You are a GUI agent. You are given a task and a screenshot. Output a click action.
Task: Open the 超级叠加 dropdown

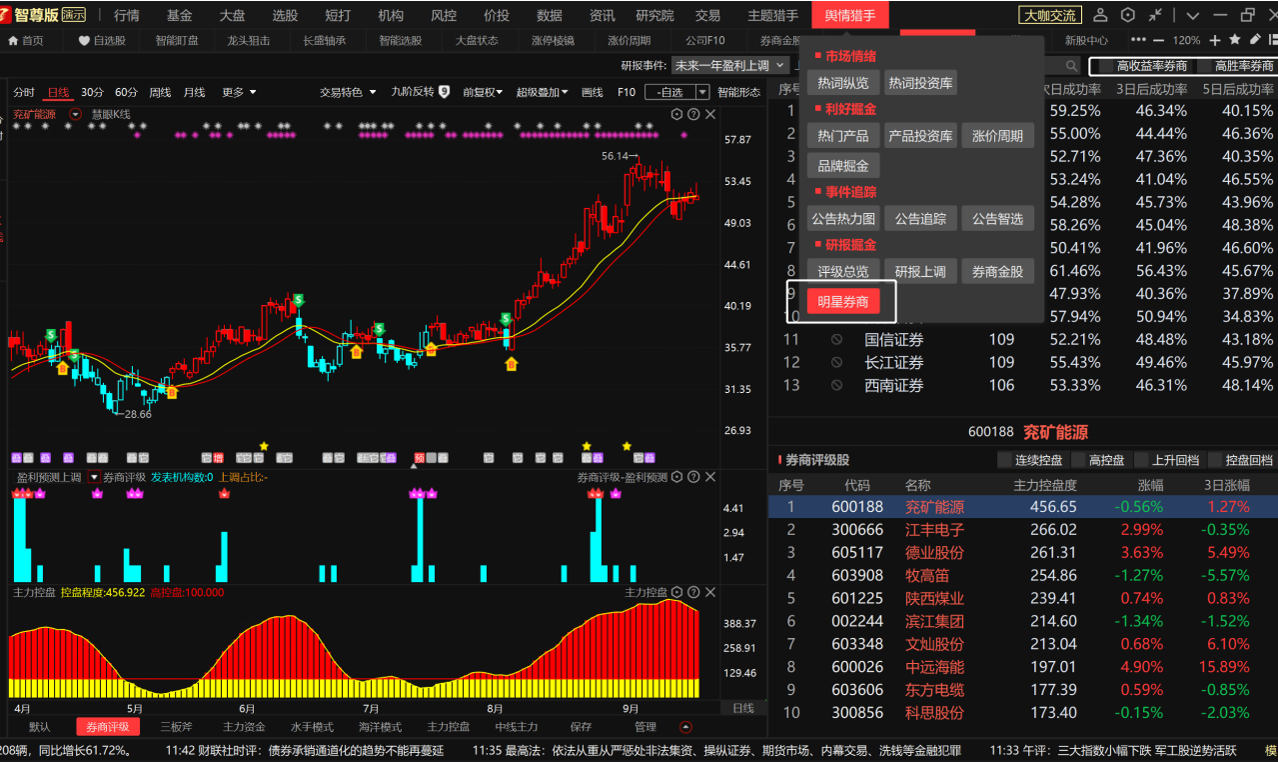point(542,92)
